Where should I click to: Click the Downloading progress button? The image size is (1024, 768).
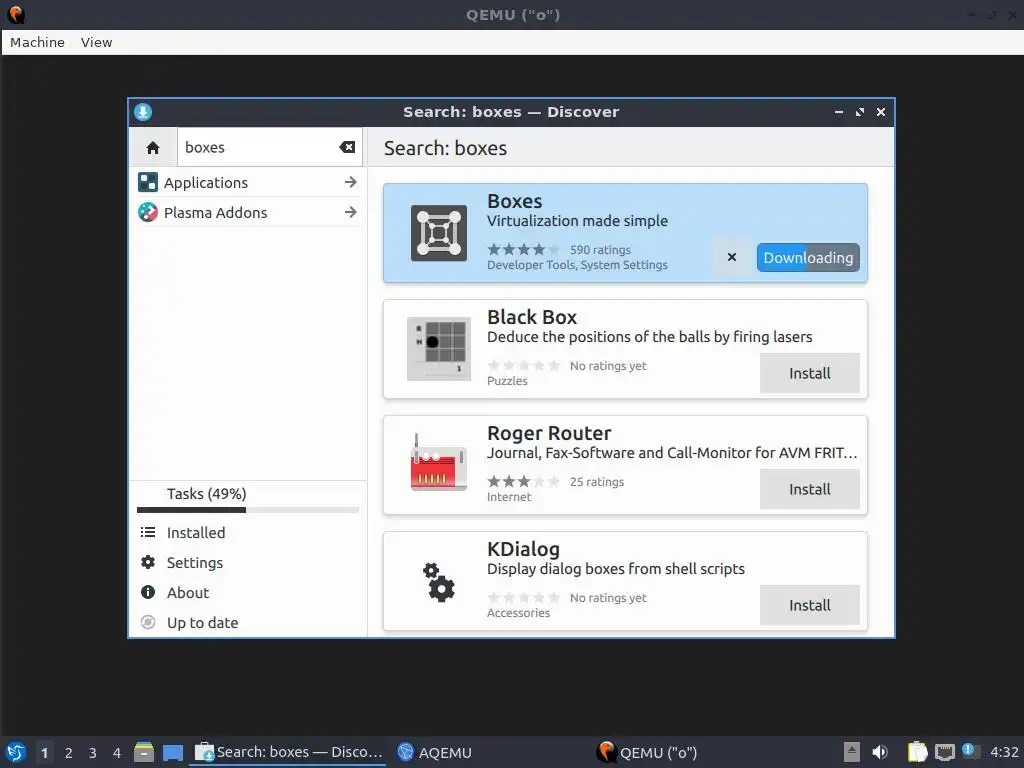click(808, 257)
